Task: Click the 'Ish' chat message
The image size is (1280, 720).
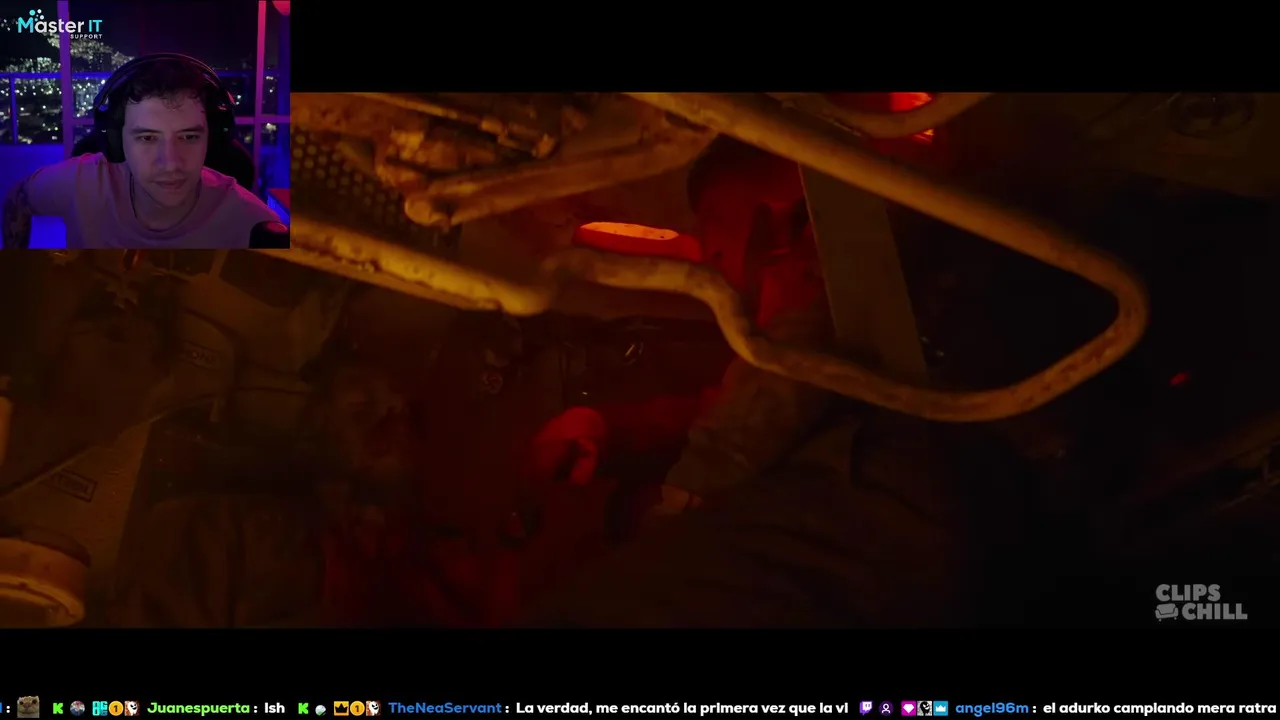Action: (x=274, y=708)
